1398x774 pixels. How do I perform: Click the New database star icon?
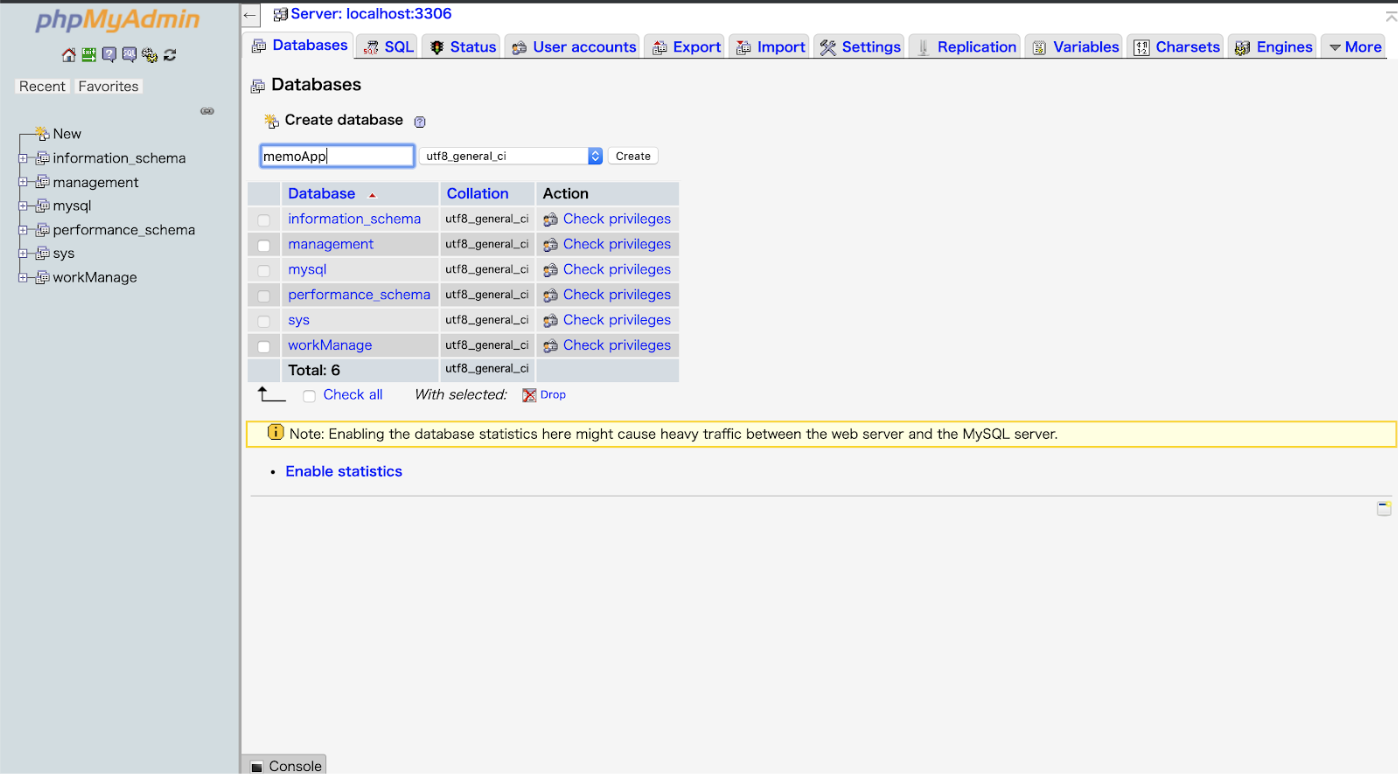pyautogui.click(x=42, y=133)
